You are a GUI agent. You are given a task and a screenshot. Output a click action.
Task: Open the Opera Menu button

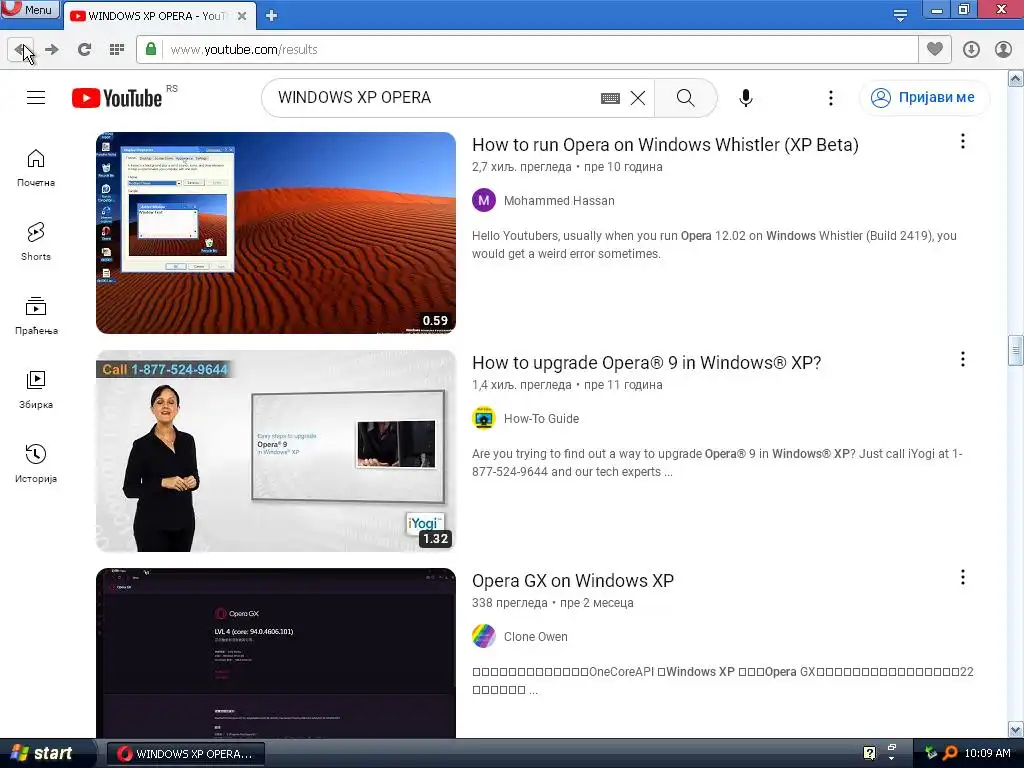(x=30, y=9)
